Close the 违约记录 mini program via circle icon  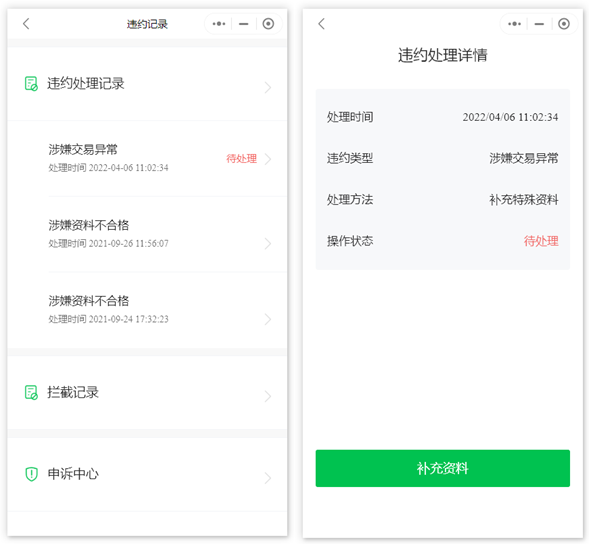268,24
